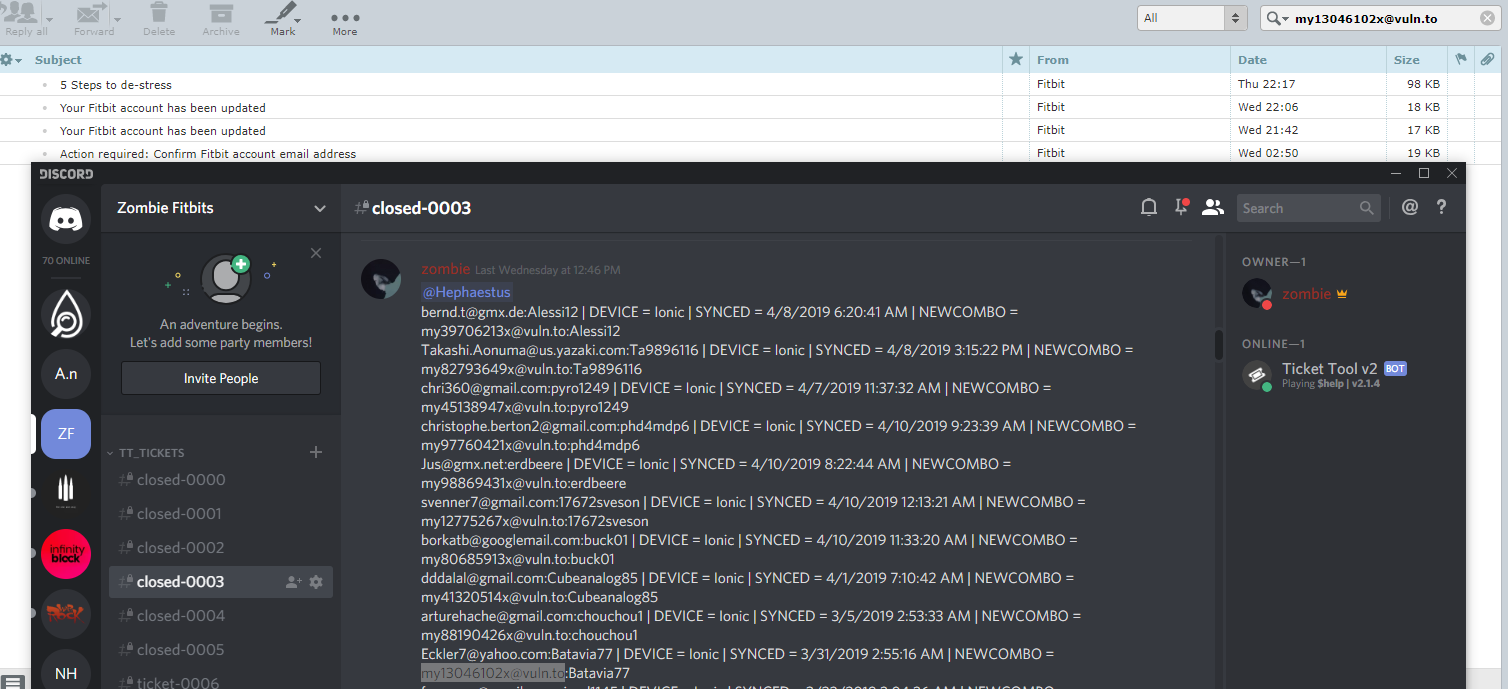
Task: Open the ticket-0006 channel
Action: point(220,682)
